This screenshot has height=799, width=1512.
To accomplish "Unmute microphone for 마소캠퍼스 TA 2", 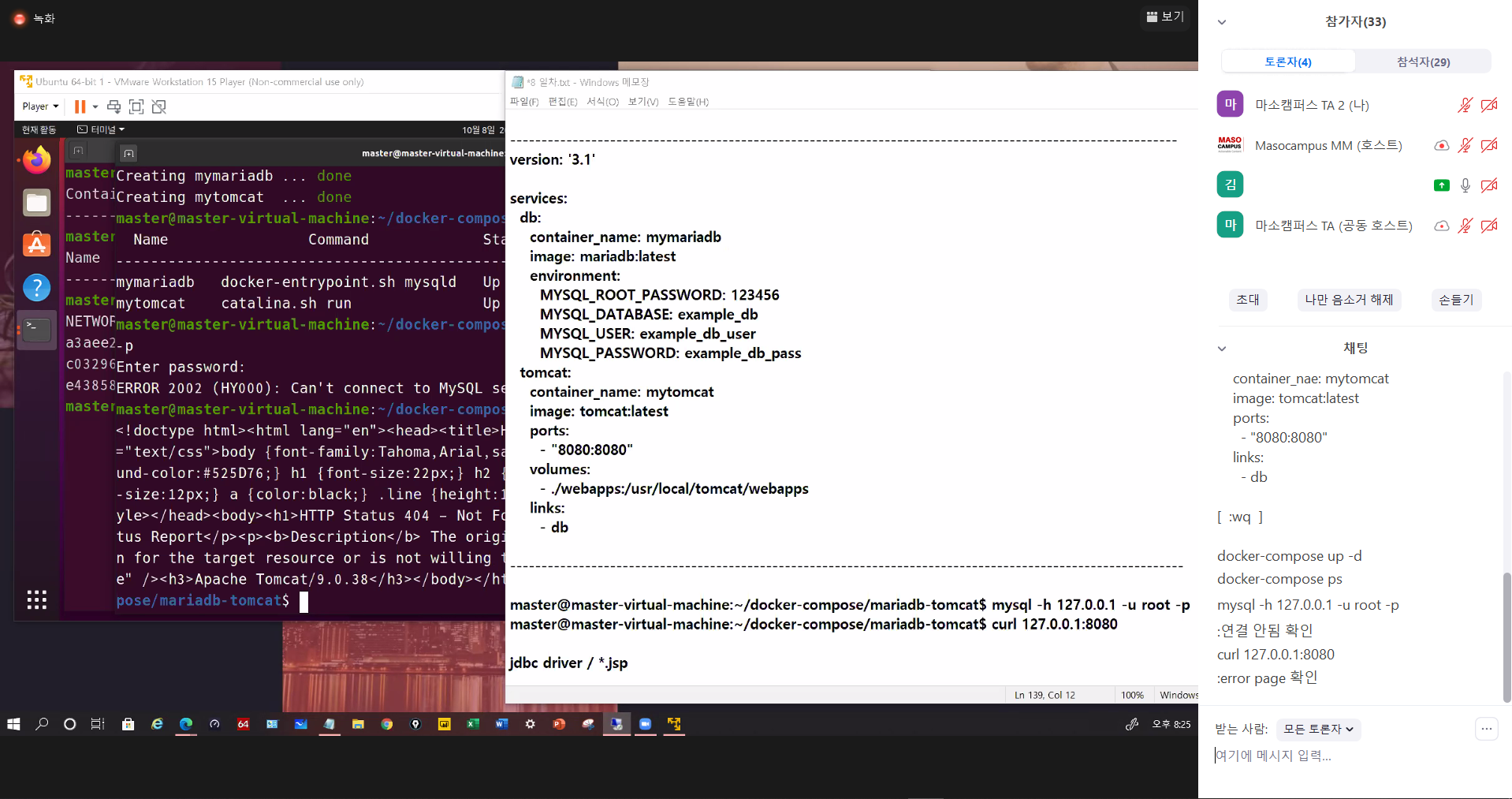I will (x=1465, y=105).
